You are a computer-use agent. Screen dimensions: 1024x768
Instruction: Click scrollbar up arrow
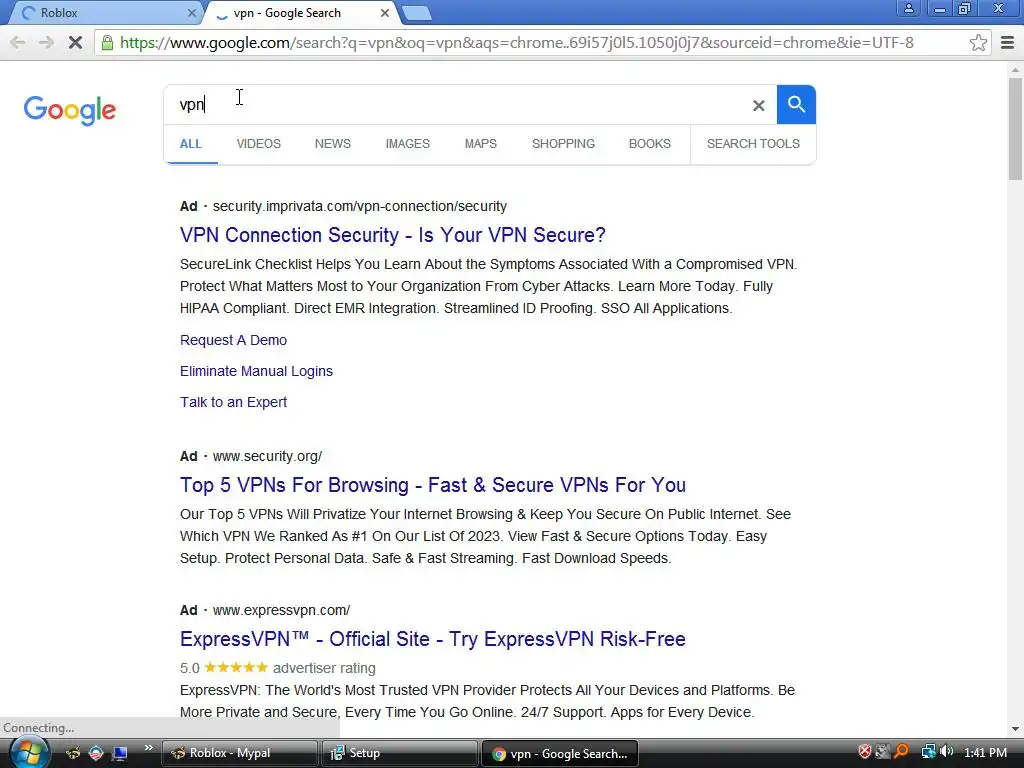1016,70
